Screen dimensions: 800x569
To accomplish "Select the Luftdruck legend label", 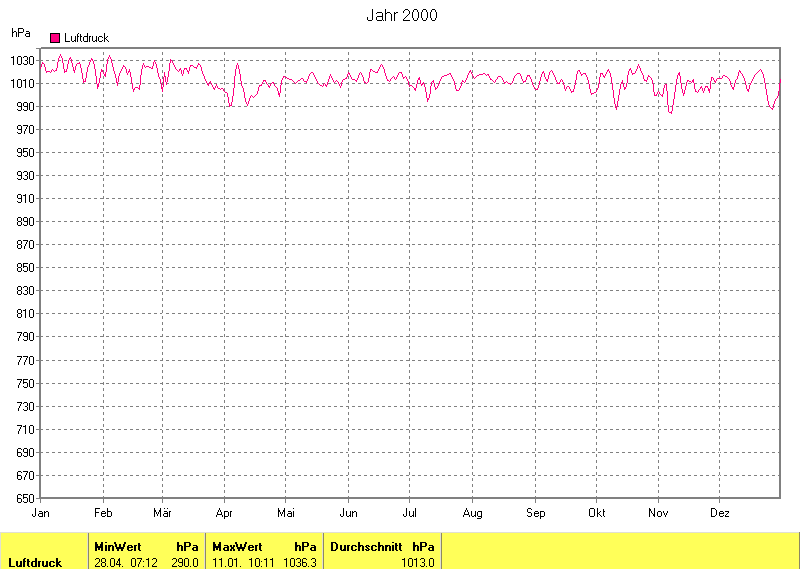I will pos(86,37).
